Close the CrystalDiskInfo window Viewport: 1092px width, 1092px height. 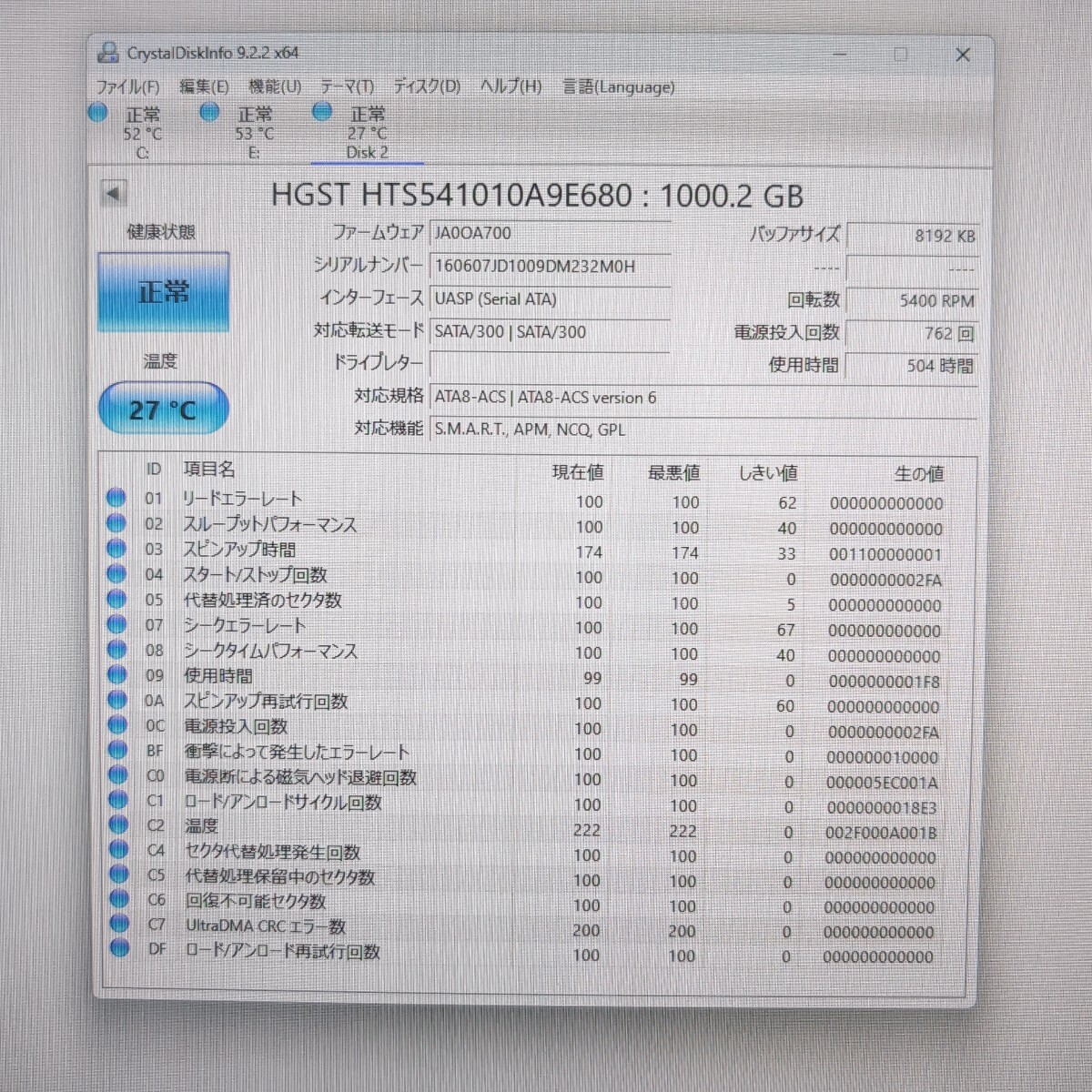tap(963, 55)
